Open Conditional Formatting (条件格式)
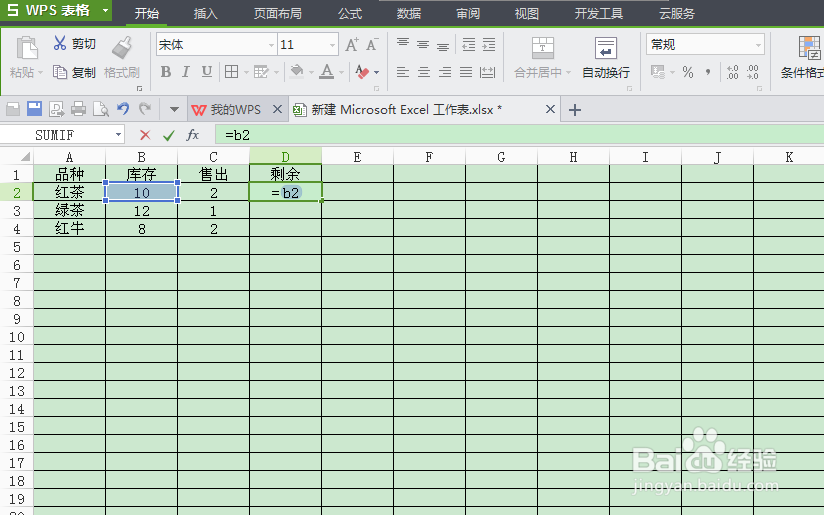This screenshot has width=824, height=515. pos(803,57)
